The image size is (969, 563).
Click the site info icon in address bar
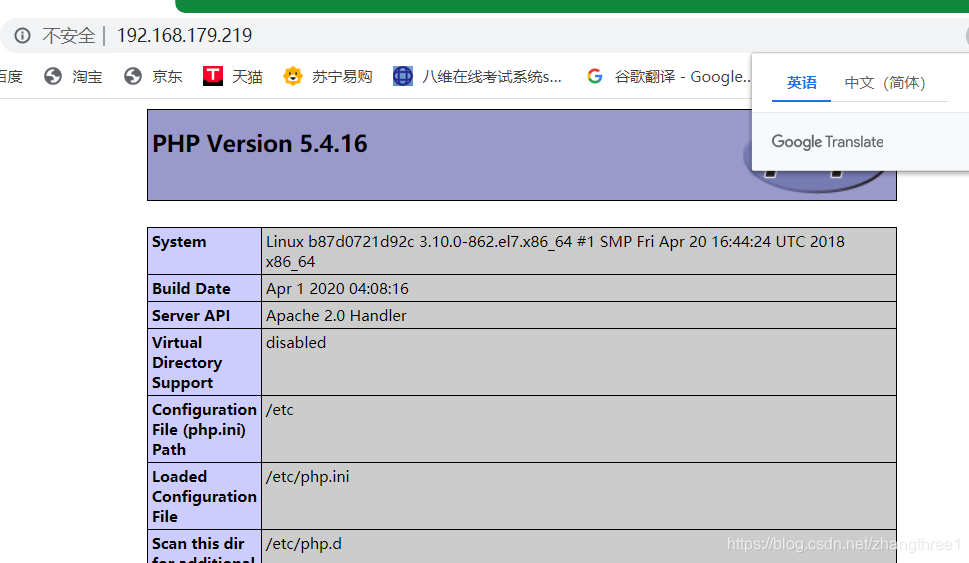point(22,35)
